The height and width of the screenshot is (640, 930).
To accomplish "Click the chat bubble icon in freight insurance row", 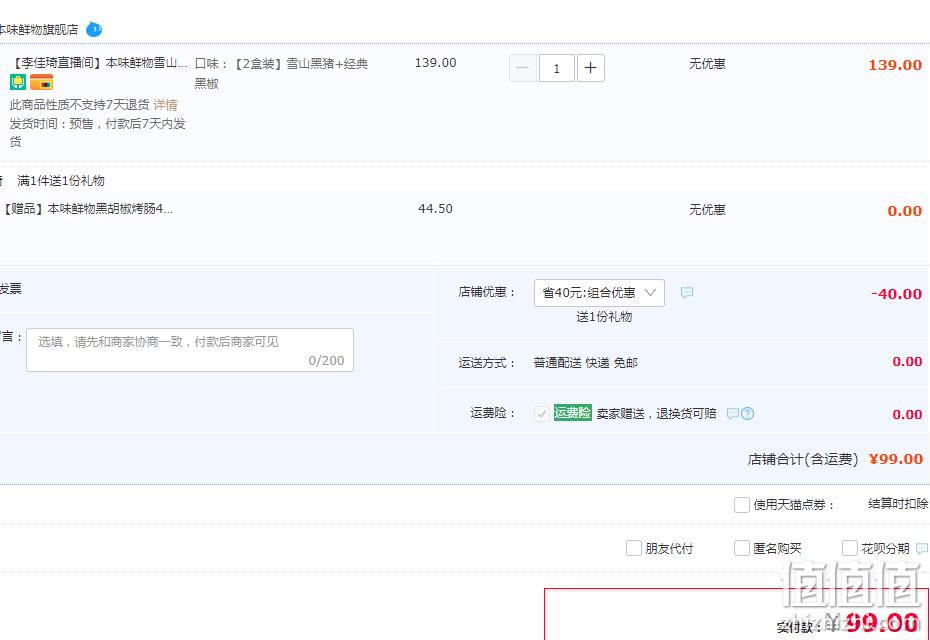I will [x=733, y=413].
